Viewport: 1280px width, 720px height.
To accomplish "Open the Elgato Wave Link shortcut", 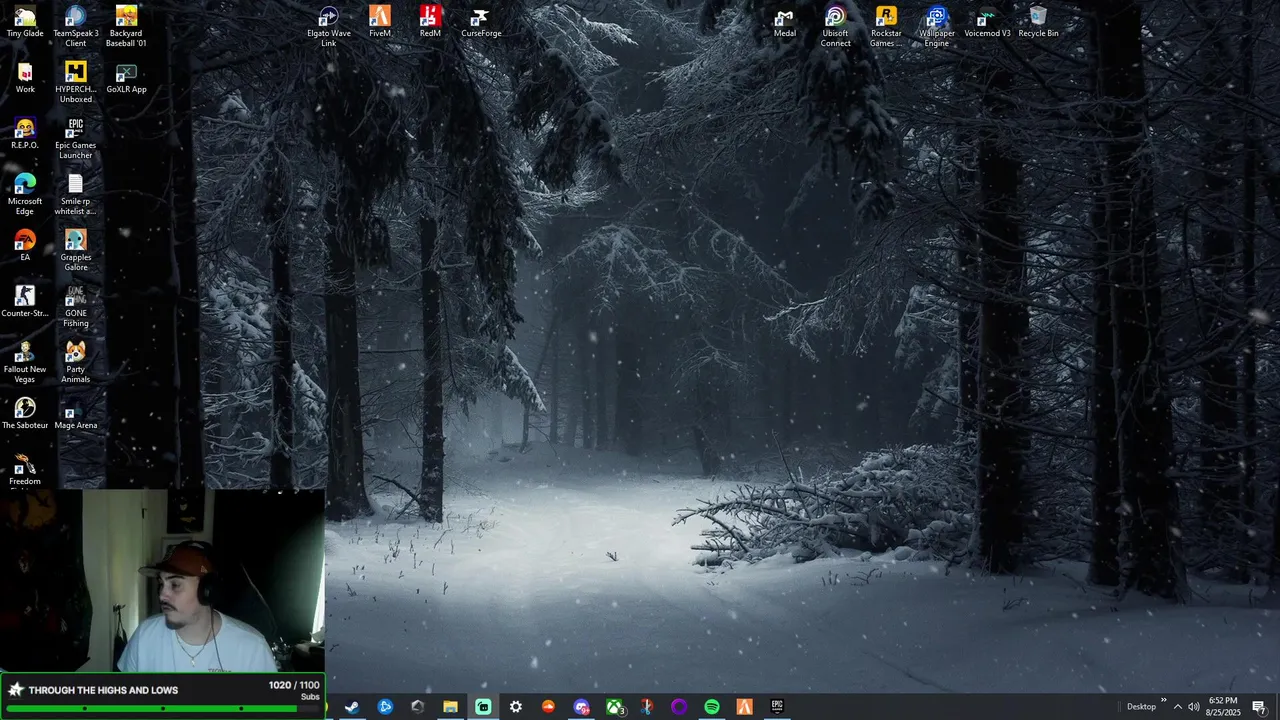I will tap(329, 26).
